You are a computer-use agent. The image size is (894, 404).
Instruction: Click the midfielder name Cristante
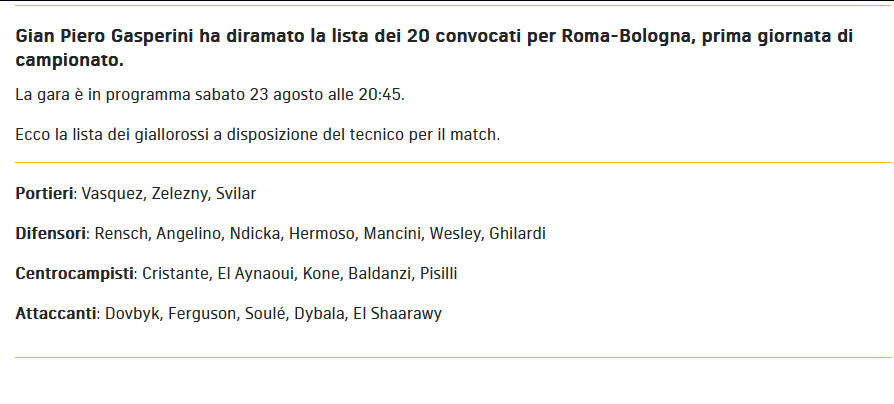click(175, 274)
